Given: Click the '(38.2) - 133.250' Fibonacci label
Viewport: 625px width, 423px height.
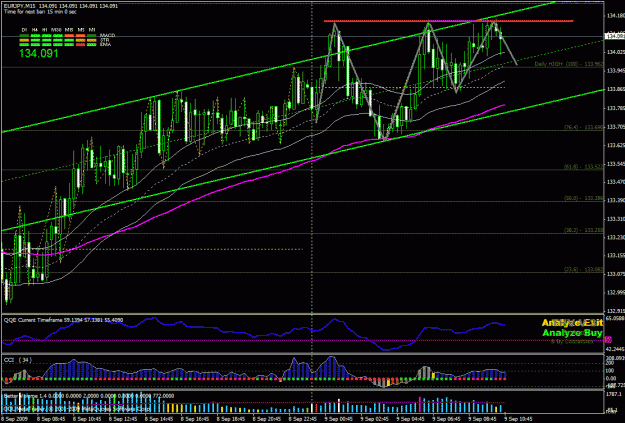Looking at the screenshot, I should coord(584,230).
